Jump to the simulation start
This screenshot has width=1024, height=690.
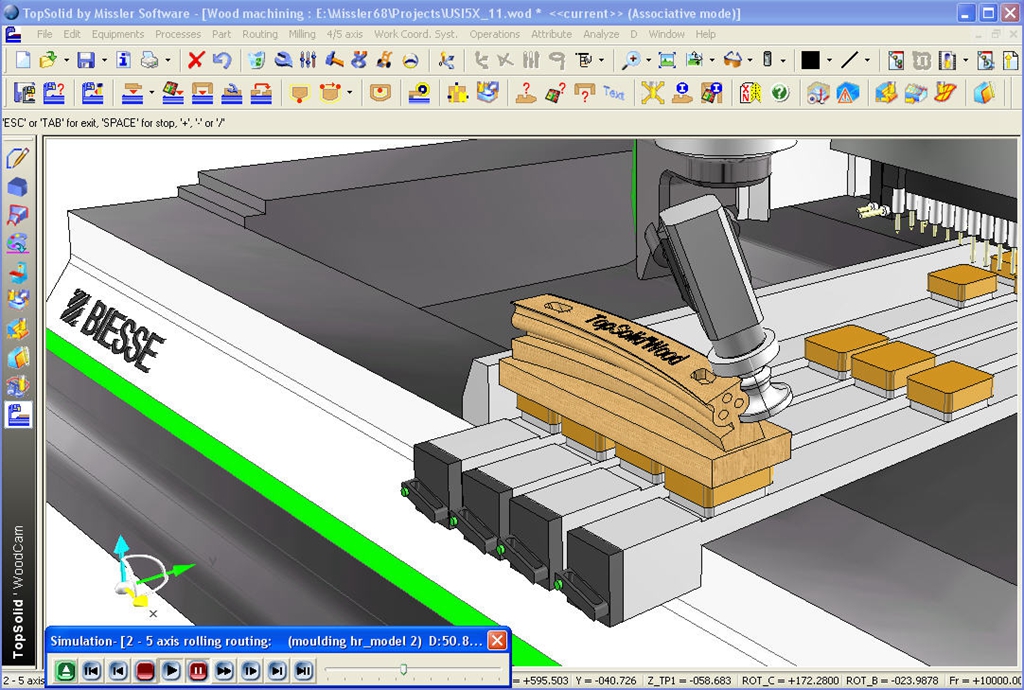(92, 670)
